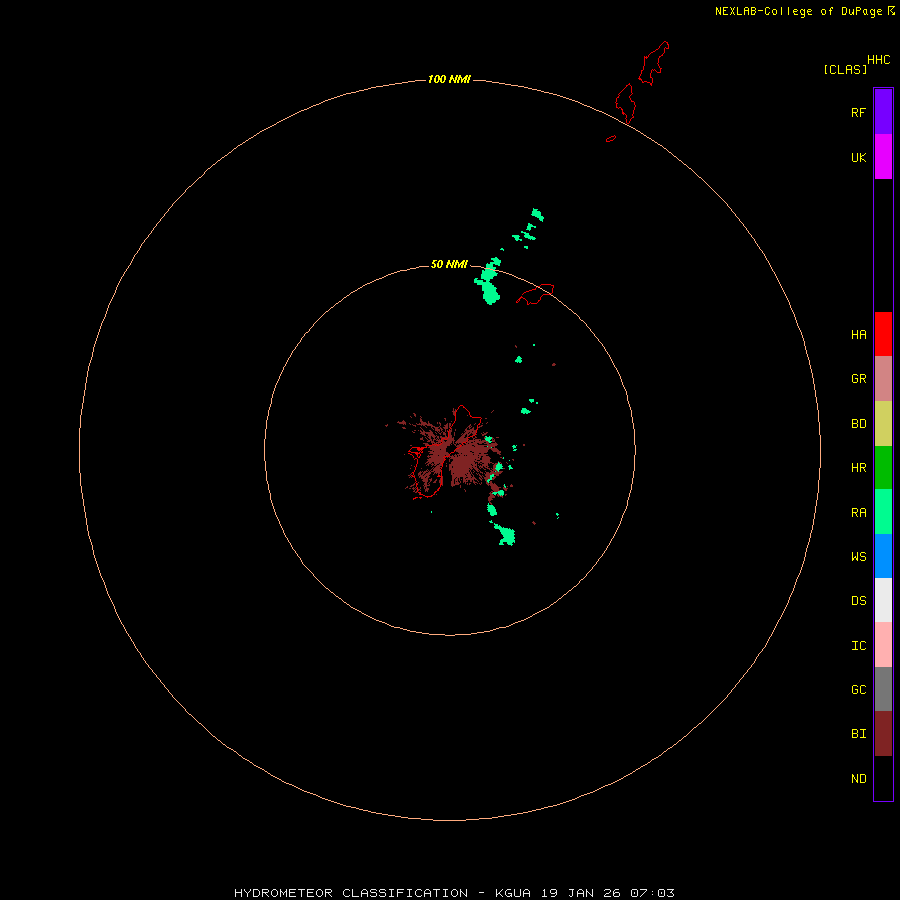Image resolution: width=900 pixels, height=900 pixels.
Task: Click the HA red legend swatch
Action: point(883,334)
